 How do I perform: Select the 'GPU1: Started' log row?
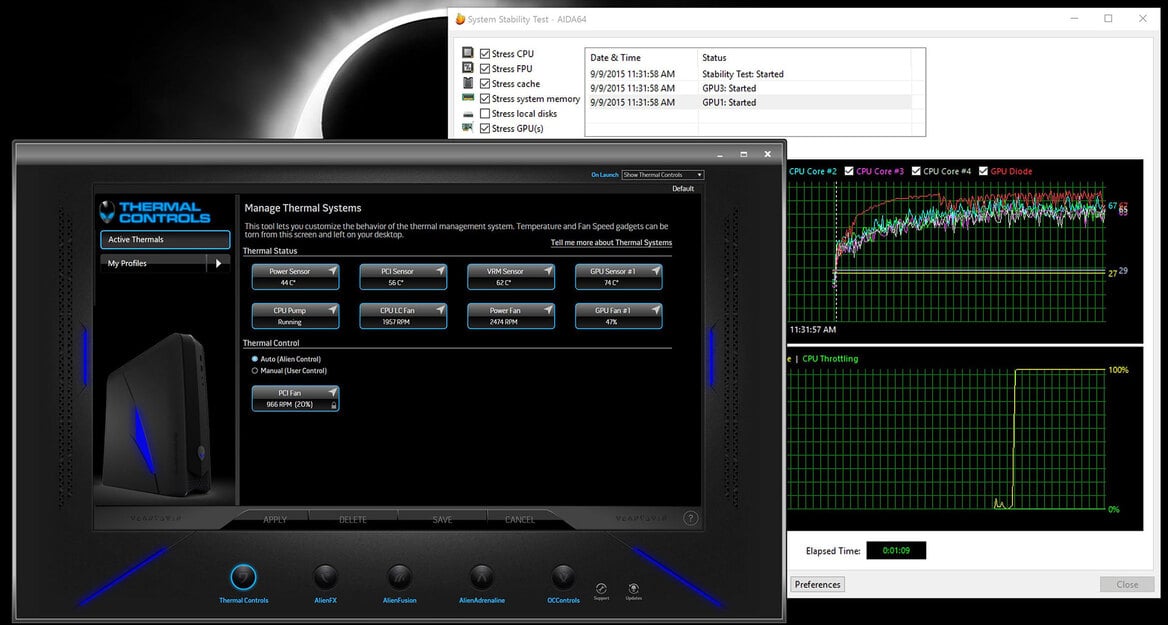point(748,102)
